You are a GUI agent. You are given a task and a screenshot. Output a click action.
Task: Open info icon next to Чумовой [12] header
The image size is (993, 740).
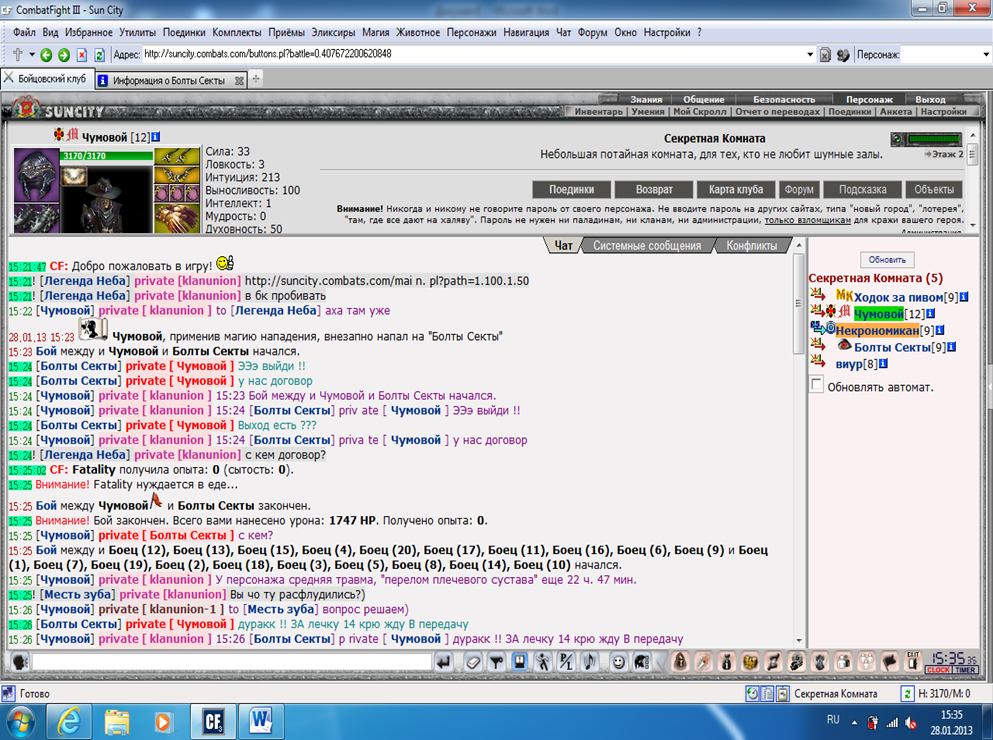pyautogui.click(x=156, y=136)
